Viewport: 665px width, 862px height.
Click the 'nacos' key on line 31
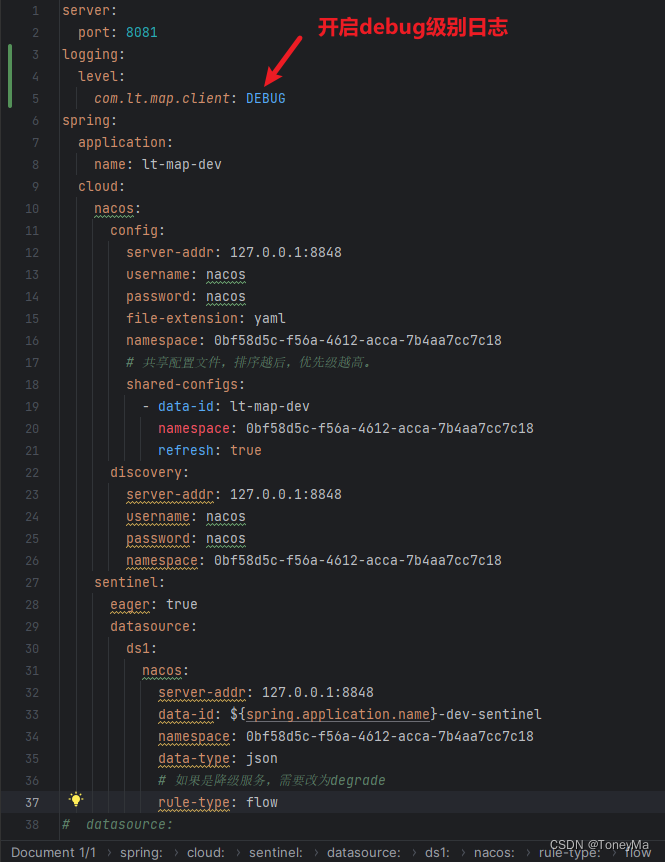tap(162, 670)
